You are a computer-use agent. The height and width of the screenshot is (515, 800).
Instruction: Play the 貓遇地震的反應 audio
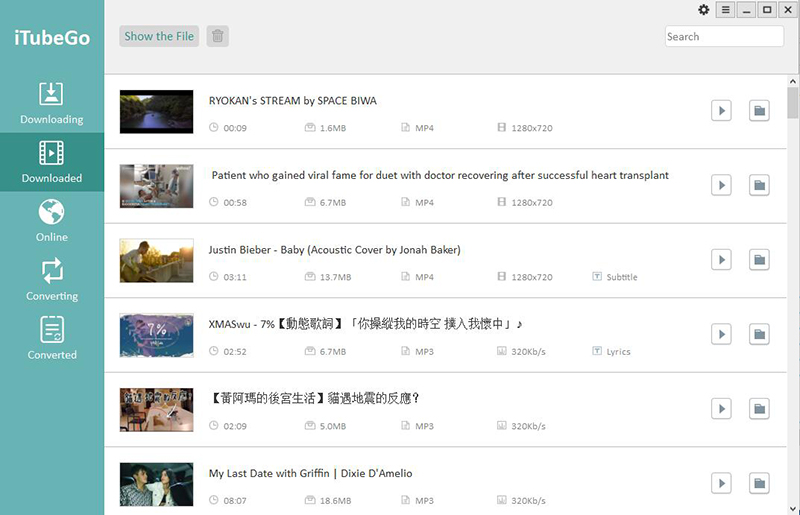tap(721, 409)
